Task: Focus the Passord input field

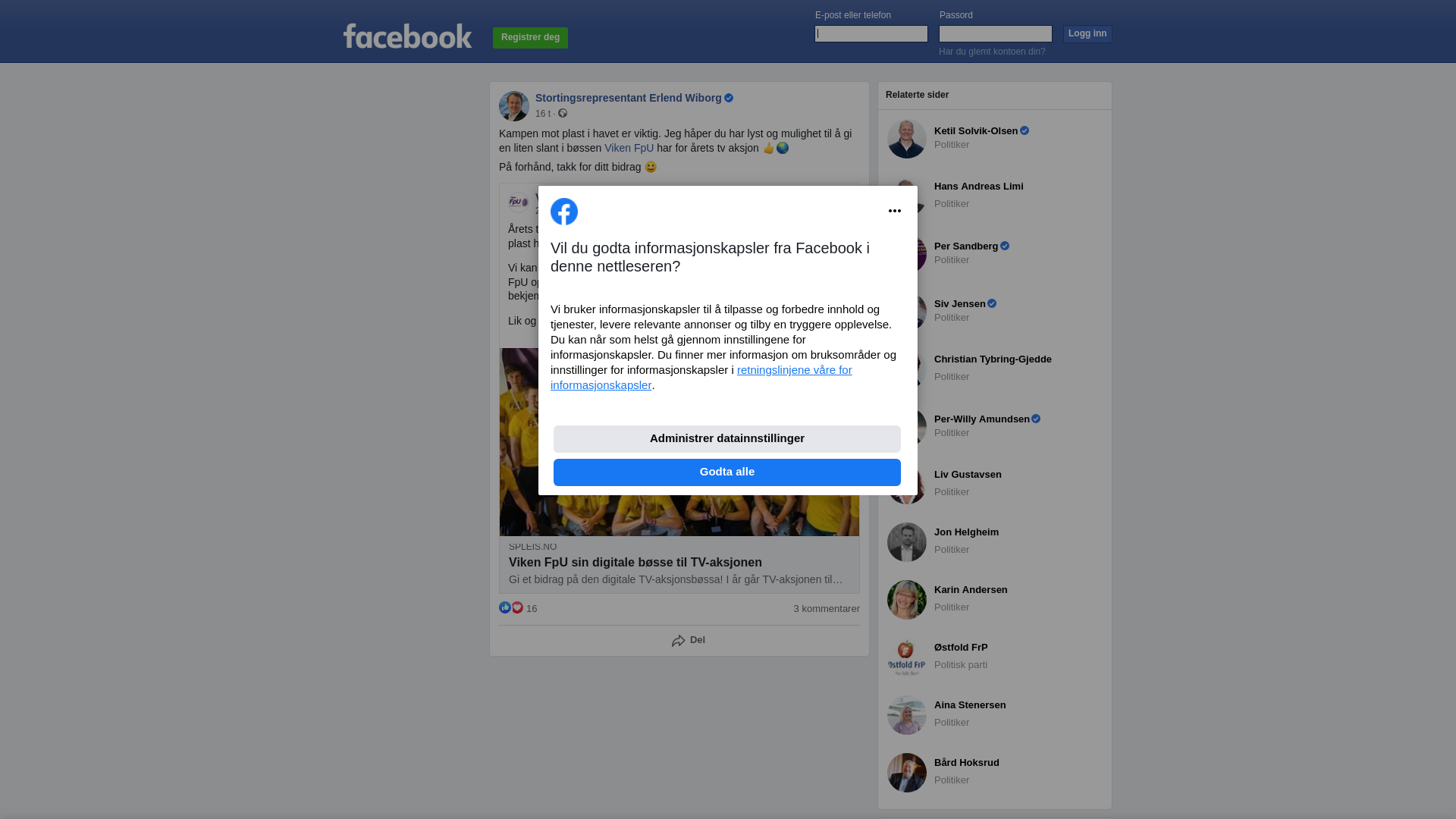Action: (x=996, y=33)
